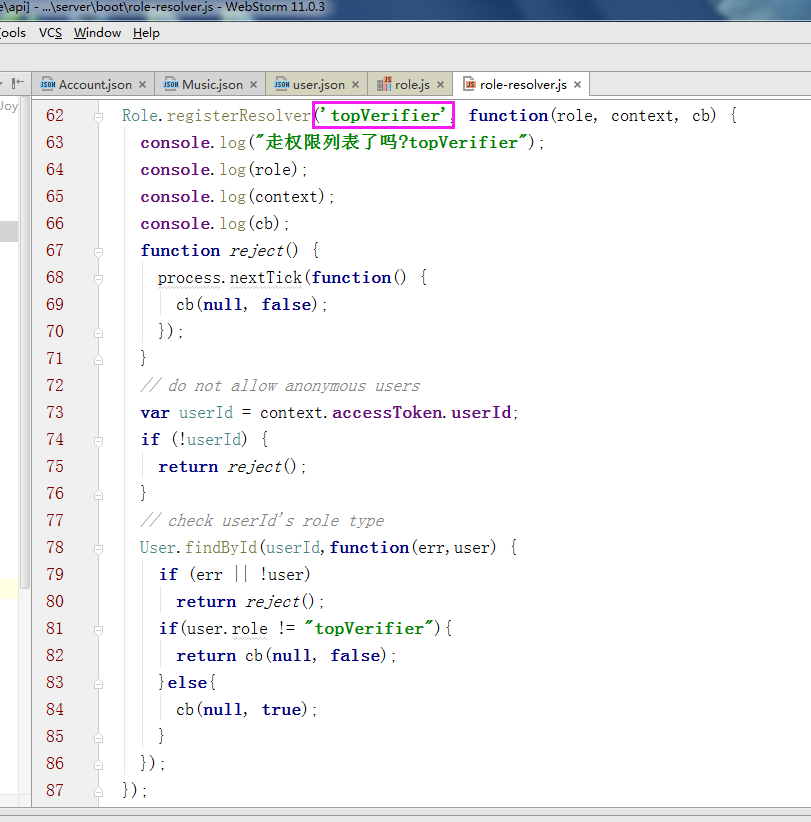The width and height of the screenshot is (811, 822).
Task: Click the JSON file icon on user.json tab
Action: pyautogui.click(x=282, y=84)
